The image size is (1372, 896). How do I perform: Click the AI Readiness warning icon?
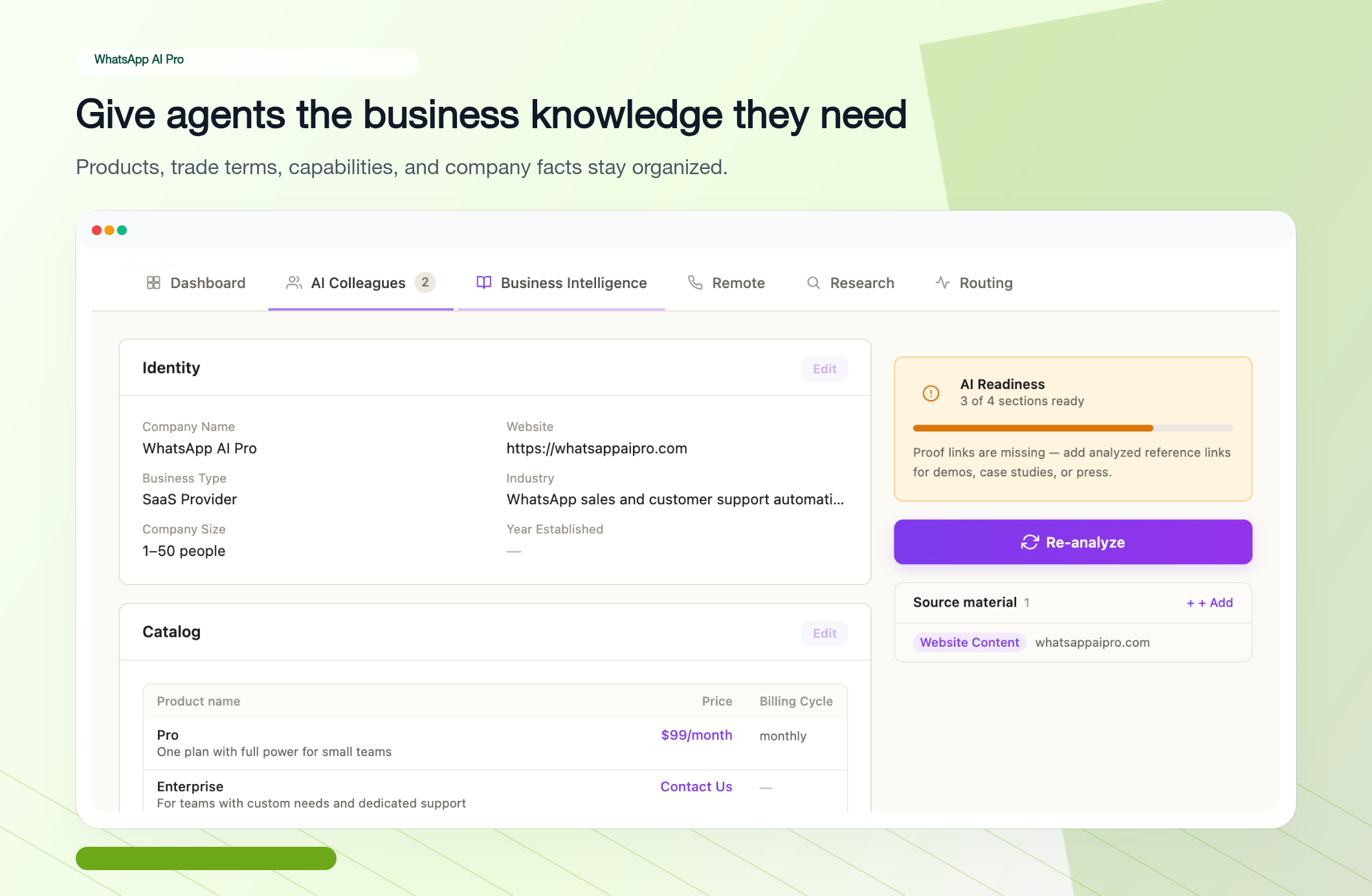tap(931, 393)
